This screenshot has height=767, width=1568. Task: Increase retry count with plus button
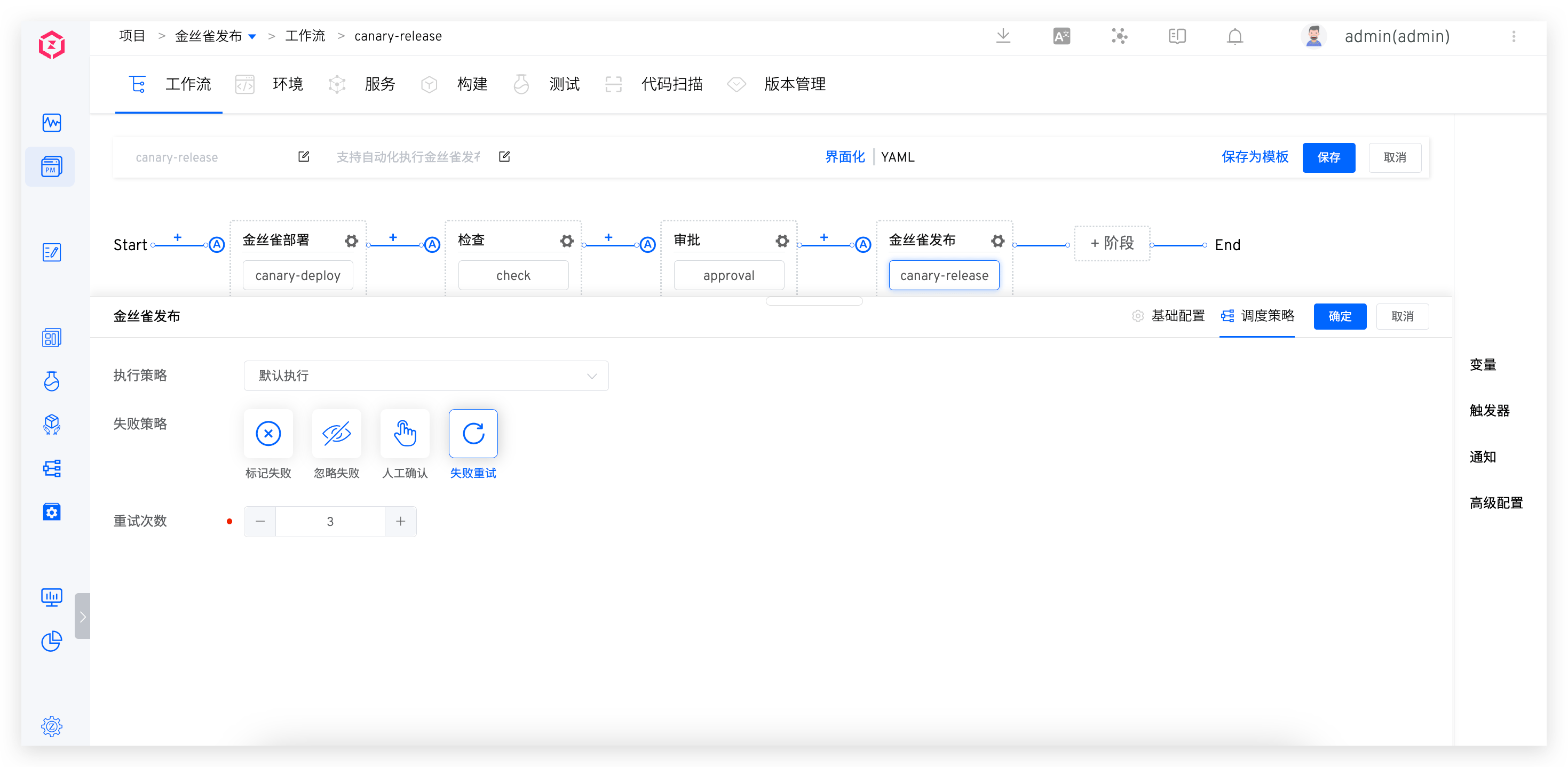pyautogui.click(x=400, y=521)
